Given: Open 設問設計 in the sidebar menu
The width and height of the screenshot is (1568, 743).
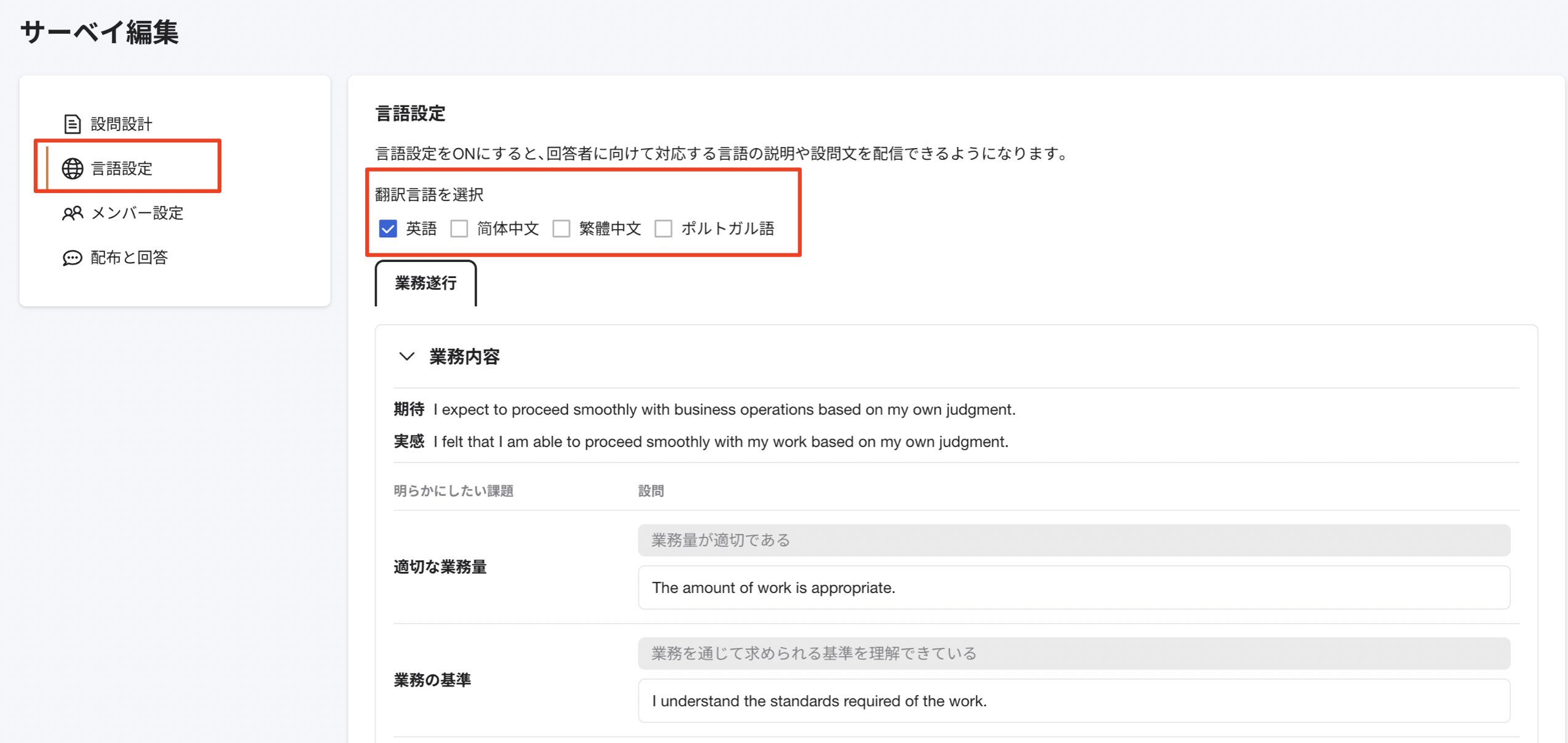Looking at the screenshot, I should click(x=121, y=124).
